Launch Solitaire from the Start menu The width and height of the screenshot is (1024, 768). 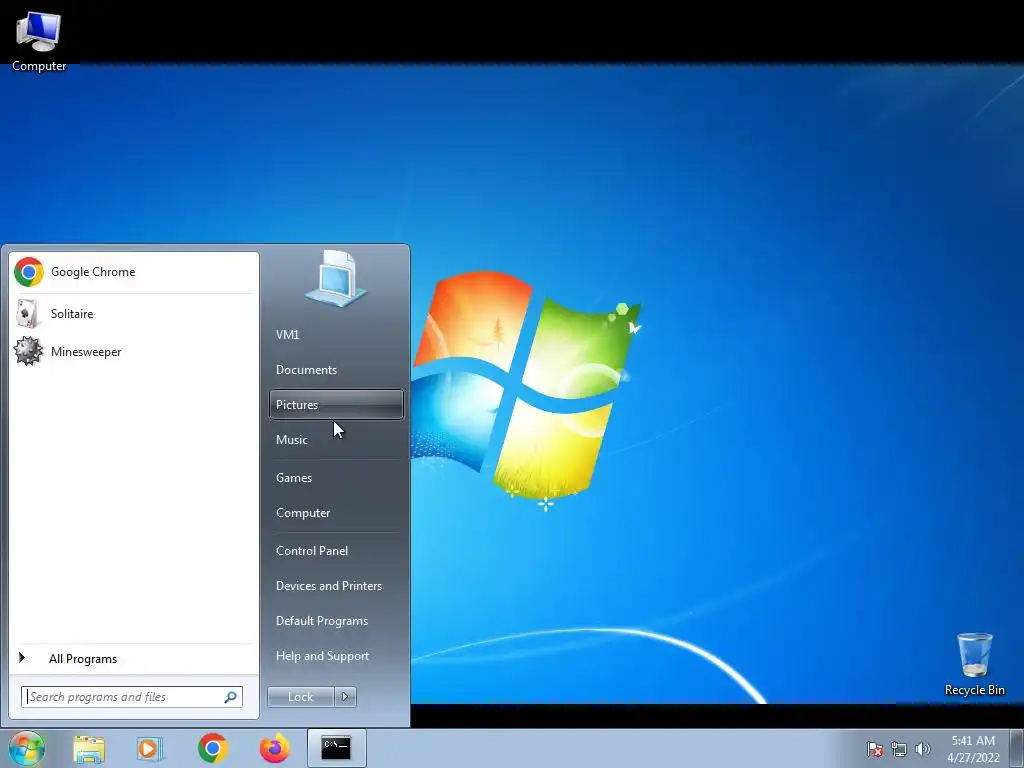pos(133,313)
